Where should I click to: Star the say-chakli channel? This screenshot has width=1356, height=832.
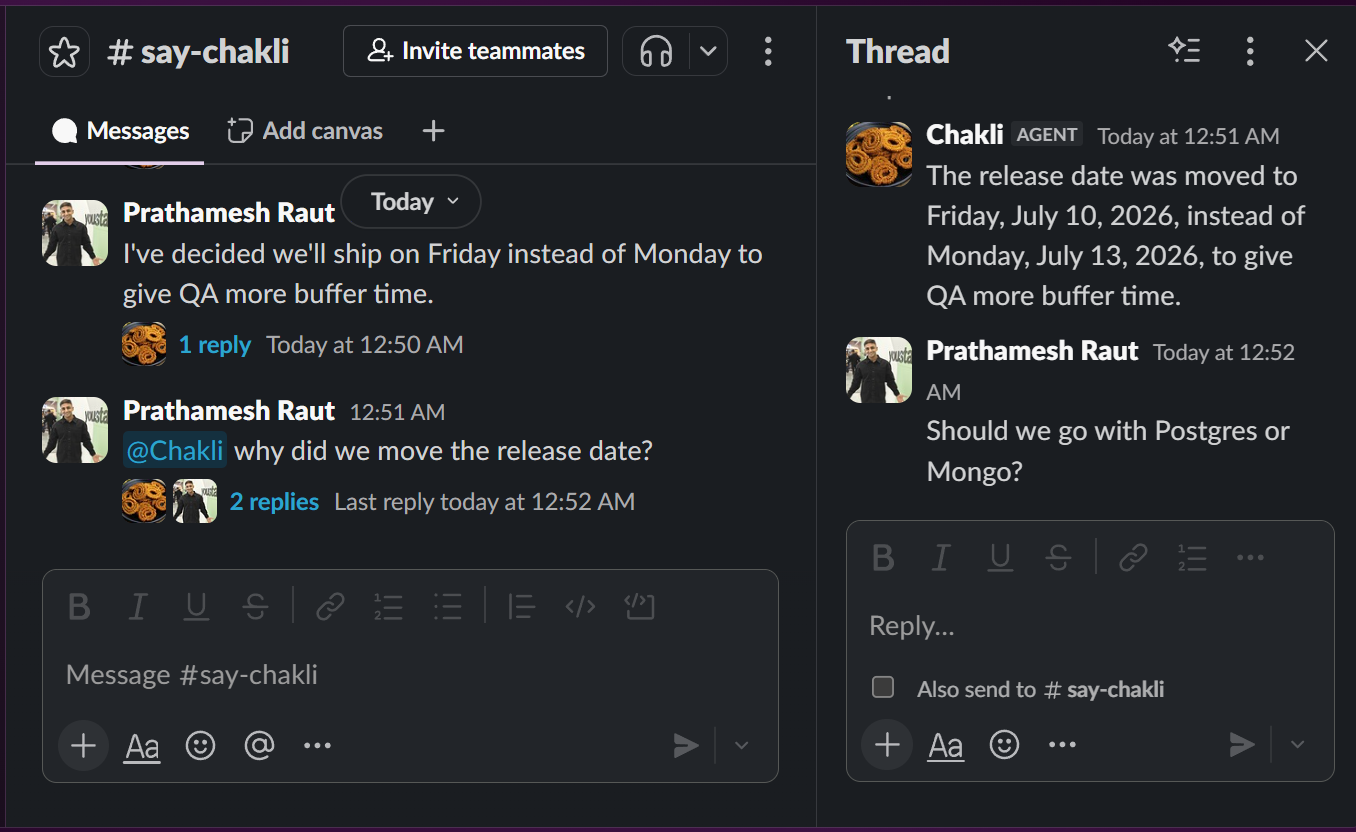click(x=64, y=52)
